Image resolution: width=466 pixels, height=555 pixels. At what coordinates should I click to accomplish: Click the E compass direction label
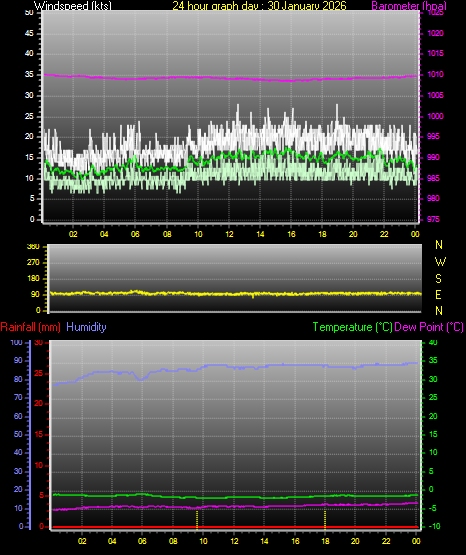tap(438, 294)
